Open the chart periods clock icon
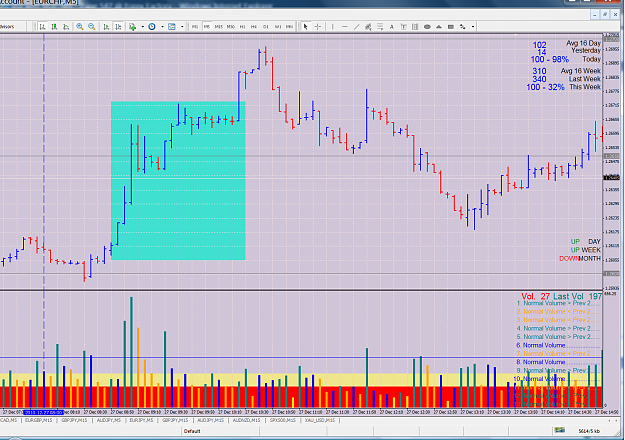625x440 pixels. point(152,27)
